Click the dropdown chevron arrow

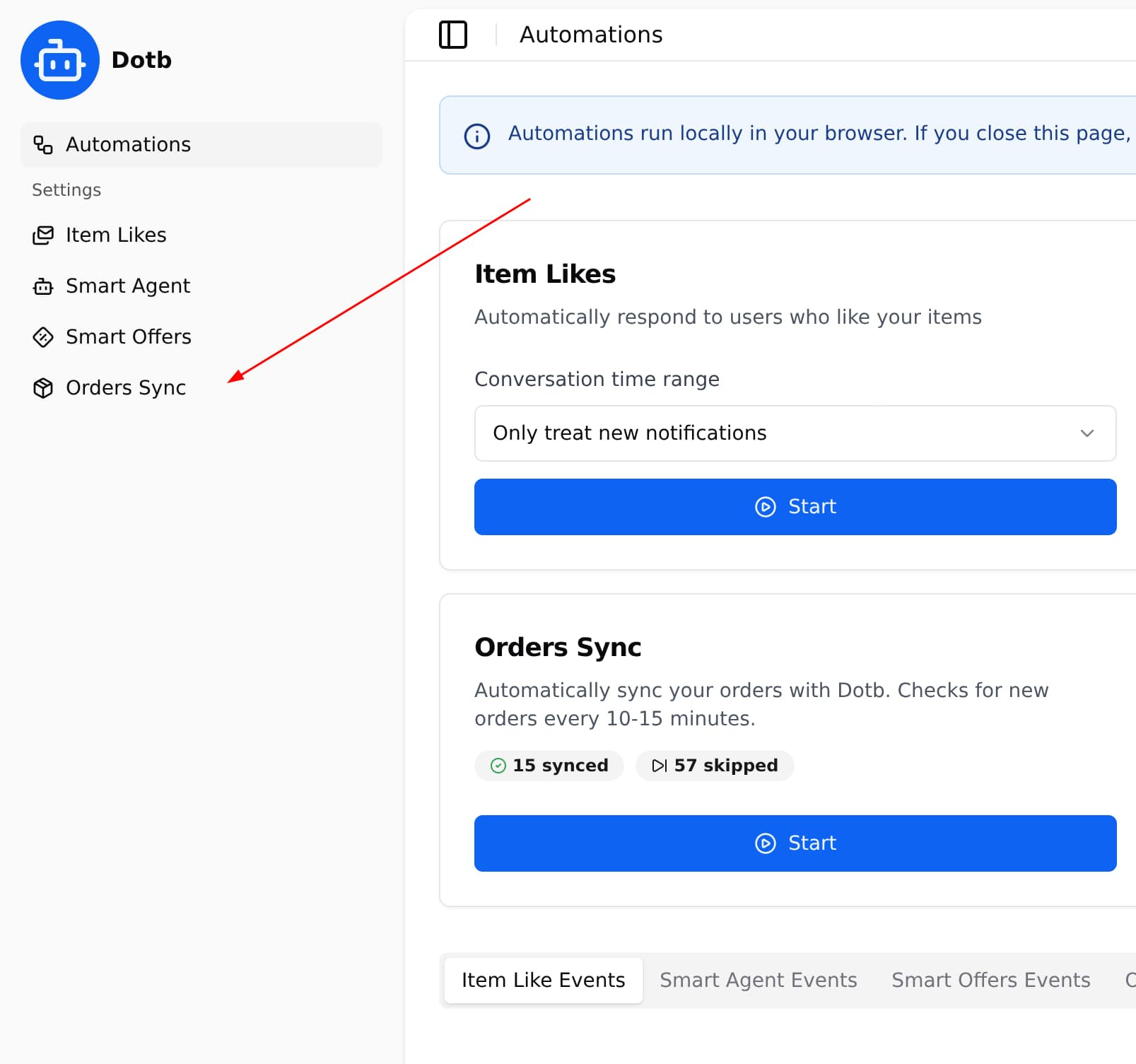coord(1087,433)
